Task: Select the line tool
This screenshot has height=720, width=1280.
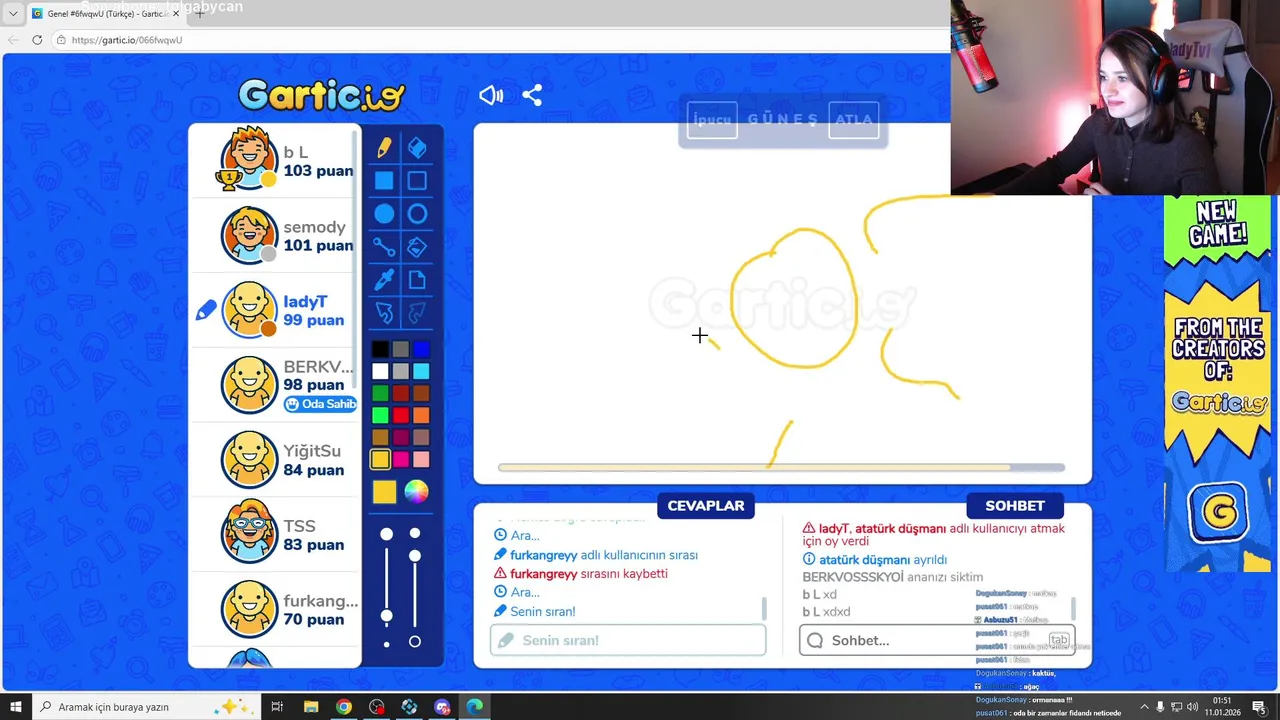Action: coord(384,247)
